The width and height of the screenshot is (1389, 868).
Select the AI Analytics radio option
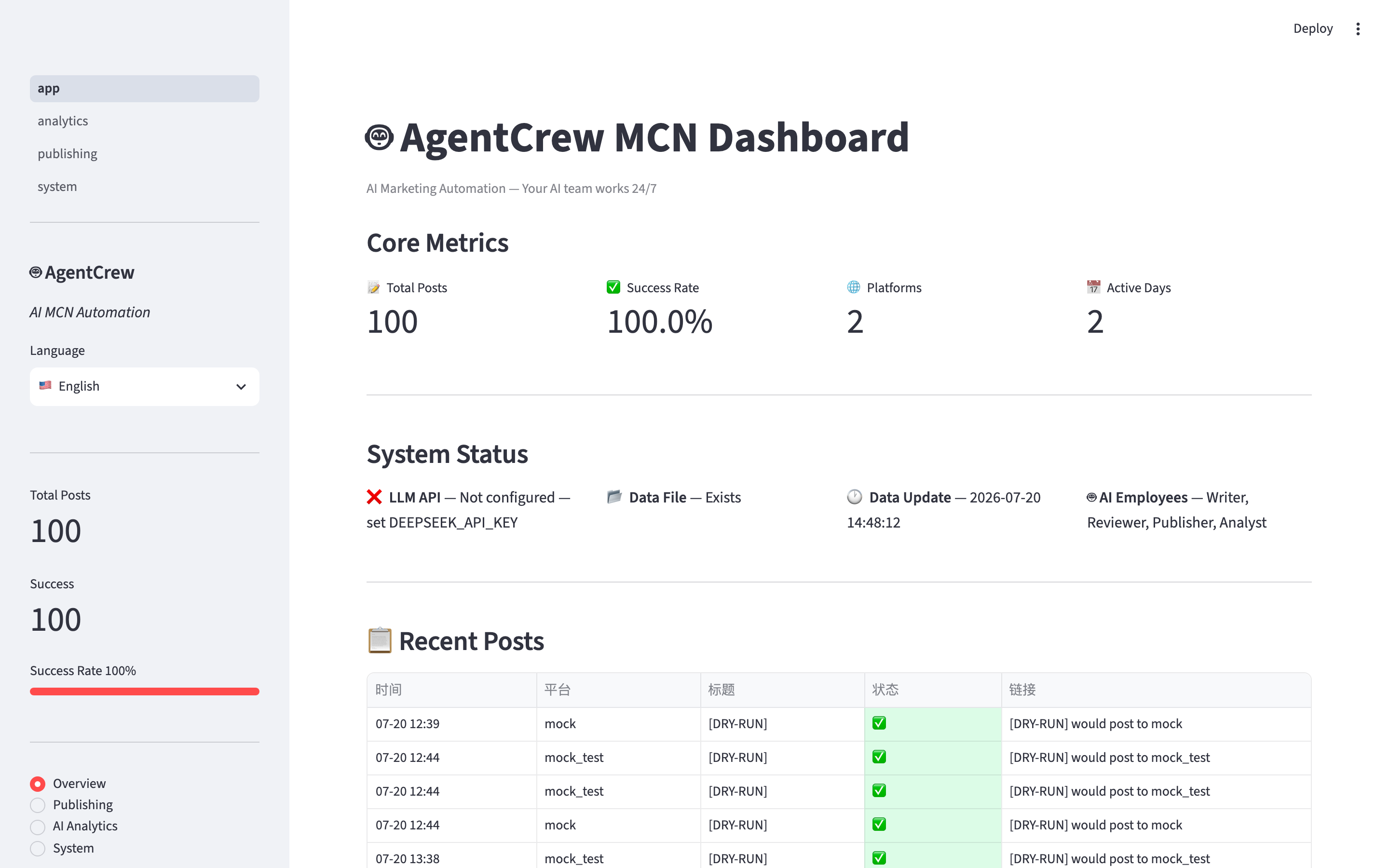click(x=37, y=827)
